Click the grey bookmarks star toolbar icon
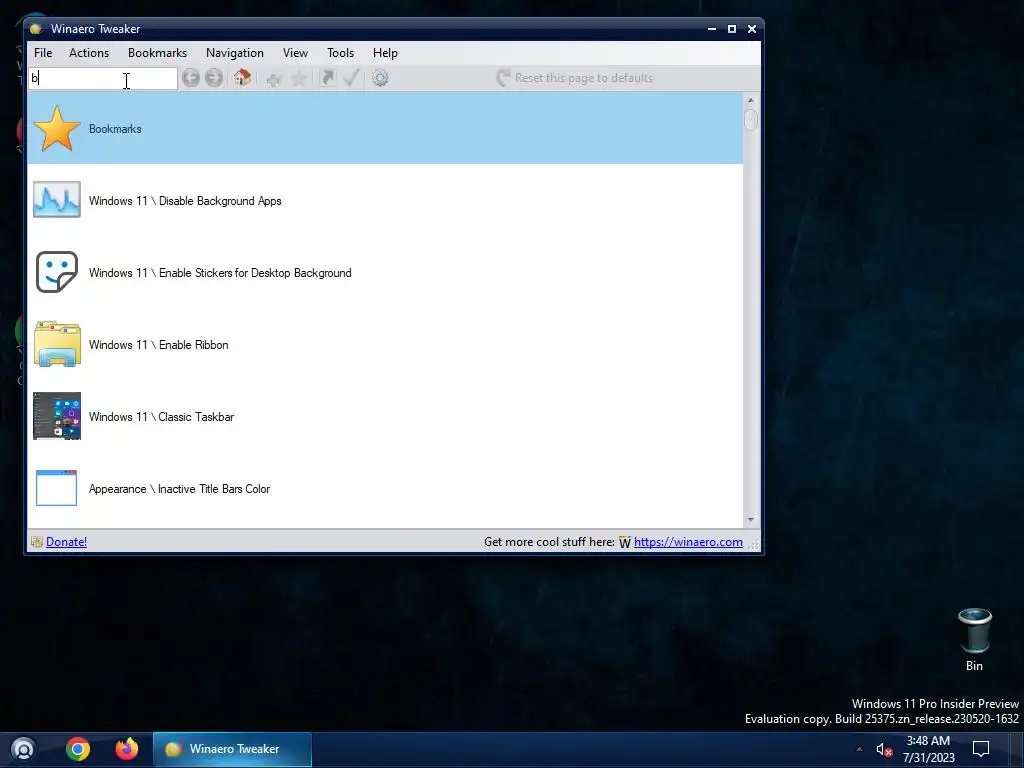Screen dimensions: 1024x768 298,78
